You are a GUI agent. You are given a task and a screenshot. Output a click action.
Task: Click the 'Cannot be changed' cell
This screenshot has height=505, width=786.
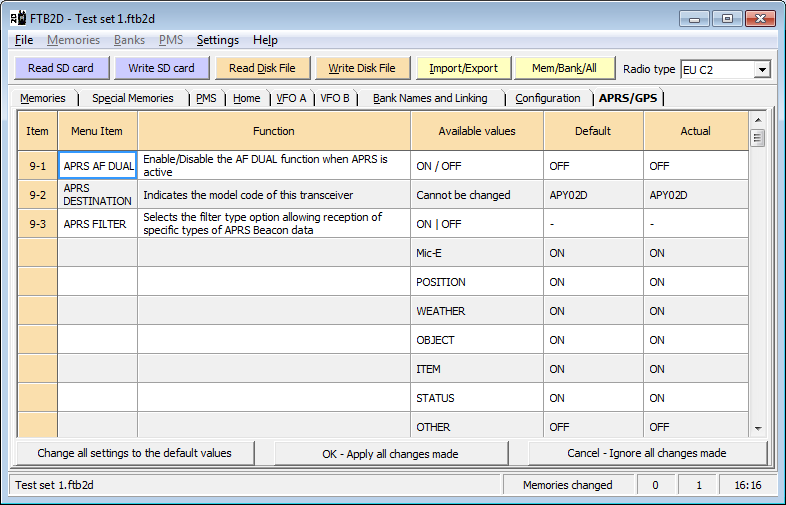coord(477,195)
